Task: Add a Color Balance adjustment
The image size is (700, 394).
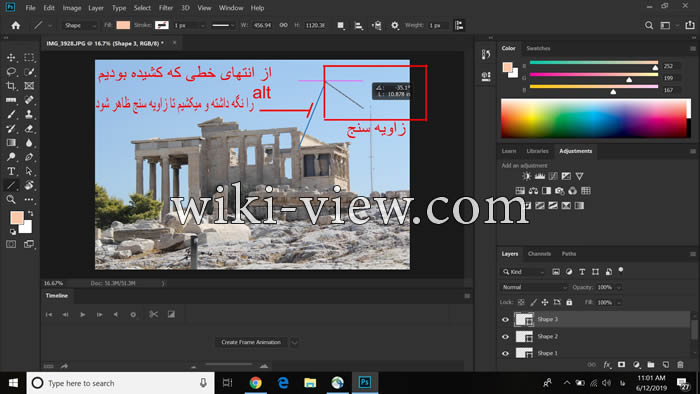Action: click(x=533, y=191)
